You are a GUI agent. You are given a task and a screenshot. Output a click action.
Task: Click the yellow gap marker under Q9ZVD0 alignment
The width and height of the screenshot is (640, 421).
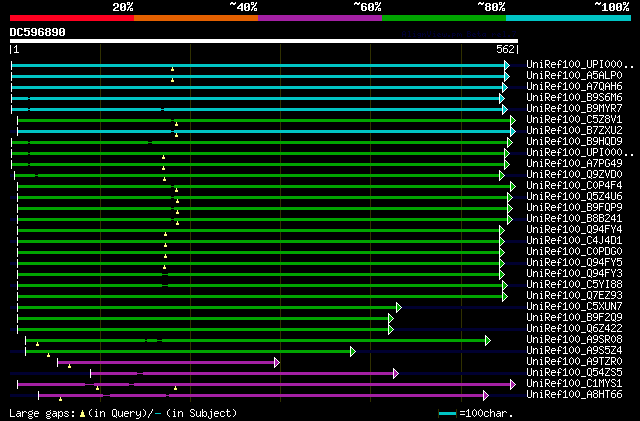tap(164, 179)
